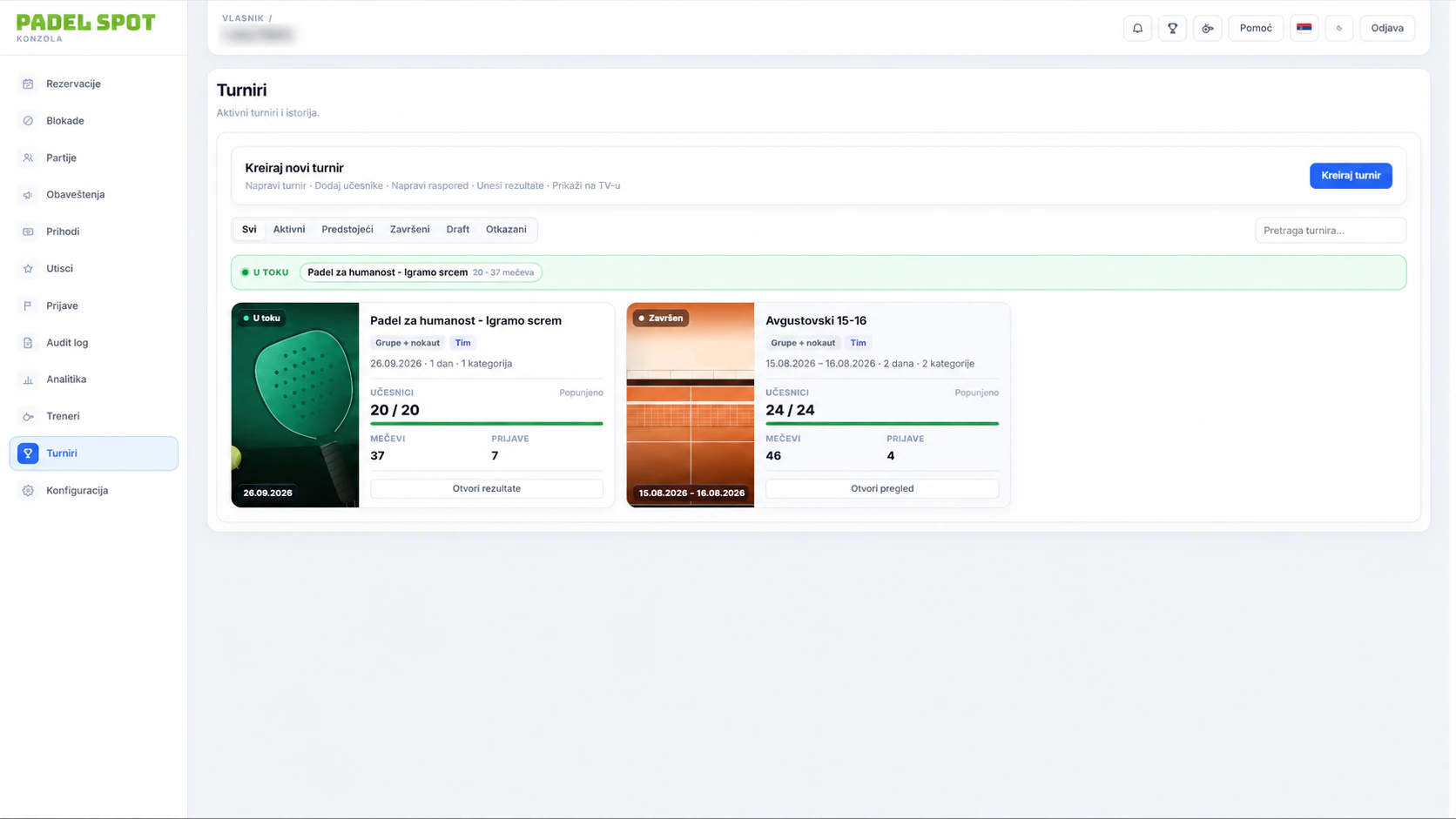Click the 20 / 20 participants progress bar
This screenshot has height=819, width=1456.
pyautogui.click(x=487, y=424)
